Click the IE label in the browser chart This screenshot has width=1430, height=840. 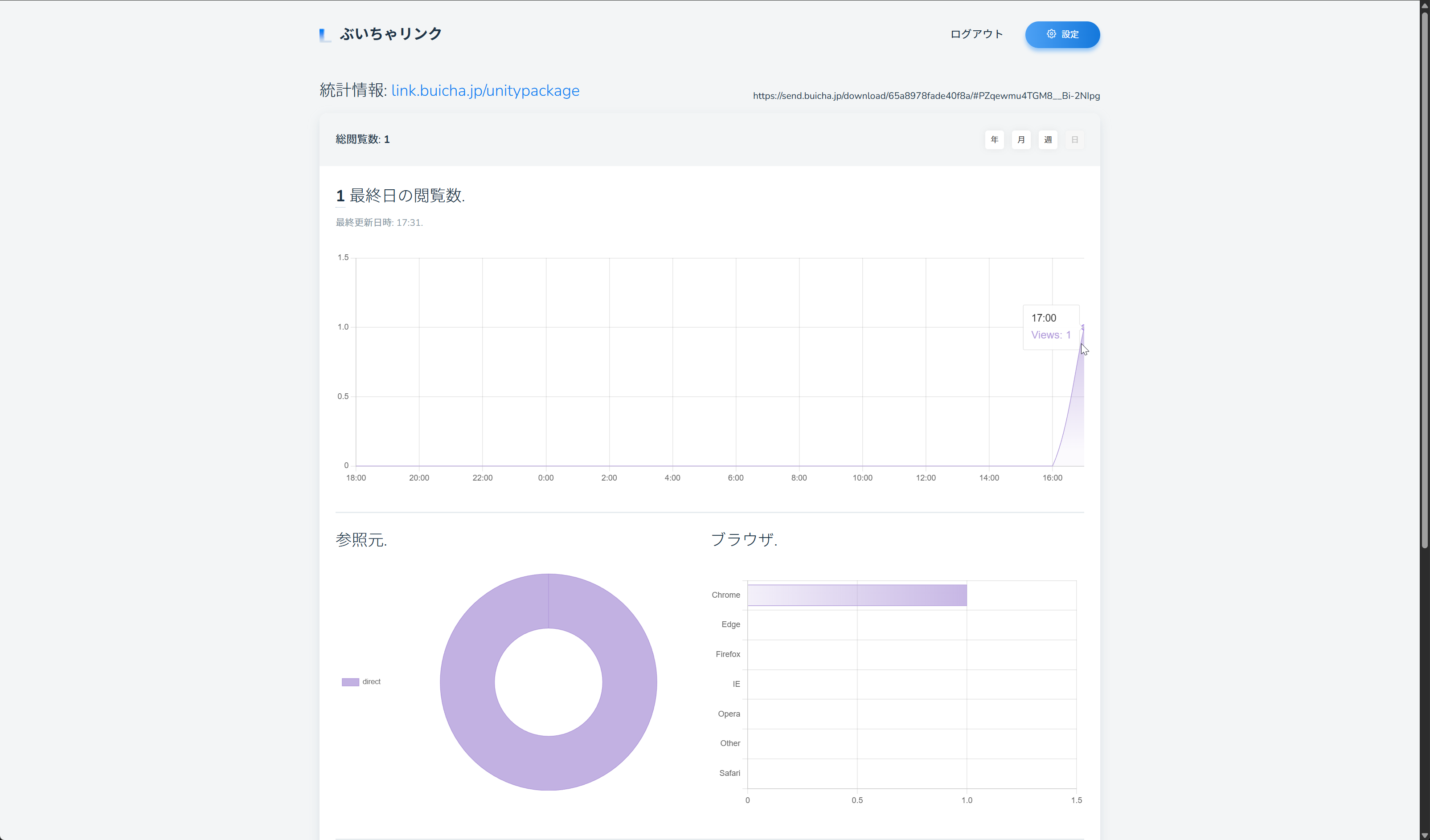736,684
